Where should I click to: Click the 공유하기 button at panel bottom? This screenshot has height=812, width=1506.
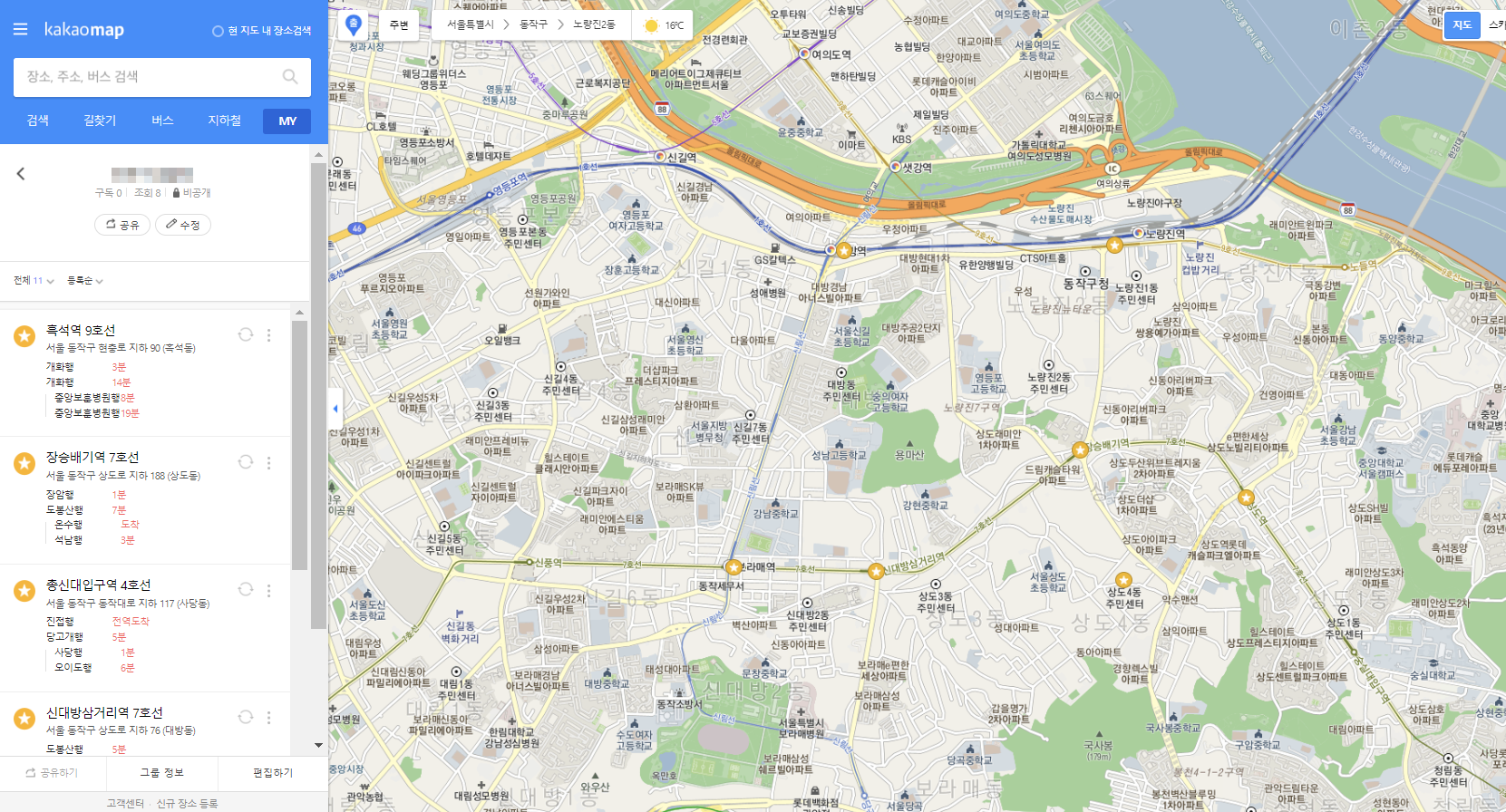(53, 773)
